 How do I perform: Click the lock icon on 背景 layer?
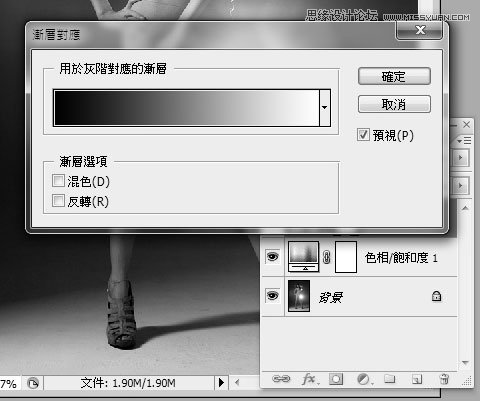(436, 296)
